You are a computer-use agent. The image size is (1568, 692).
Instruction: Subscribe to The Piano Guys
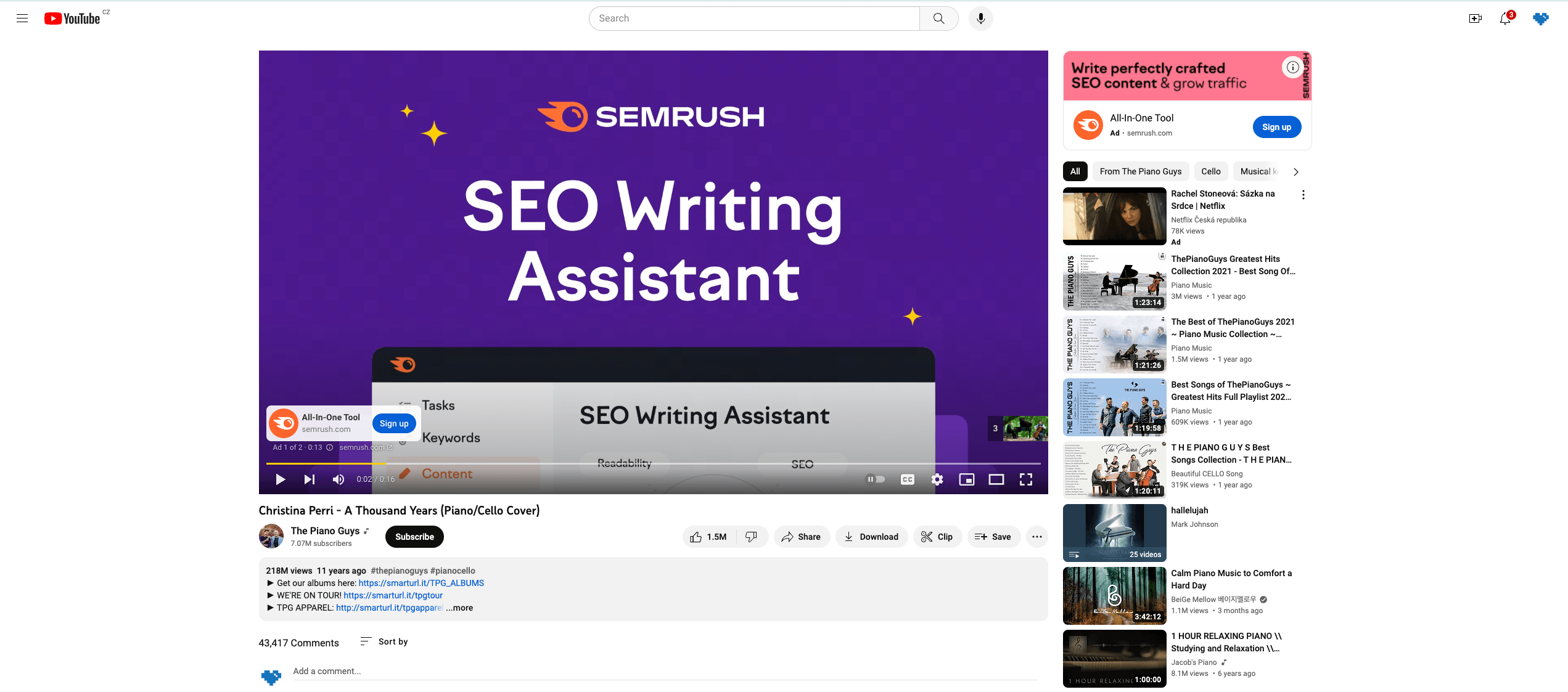pos(414,537)
